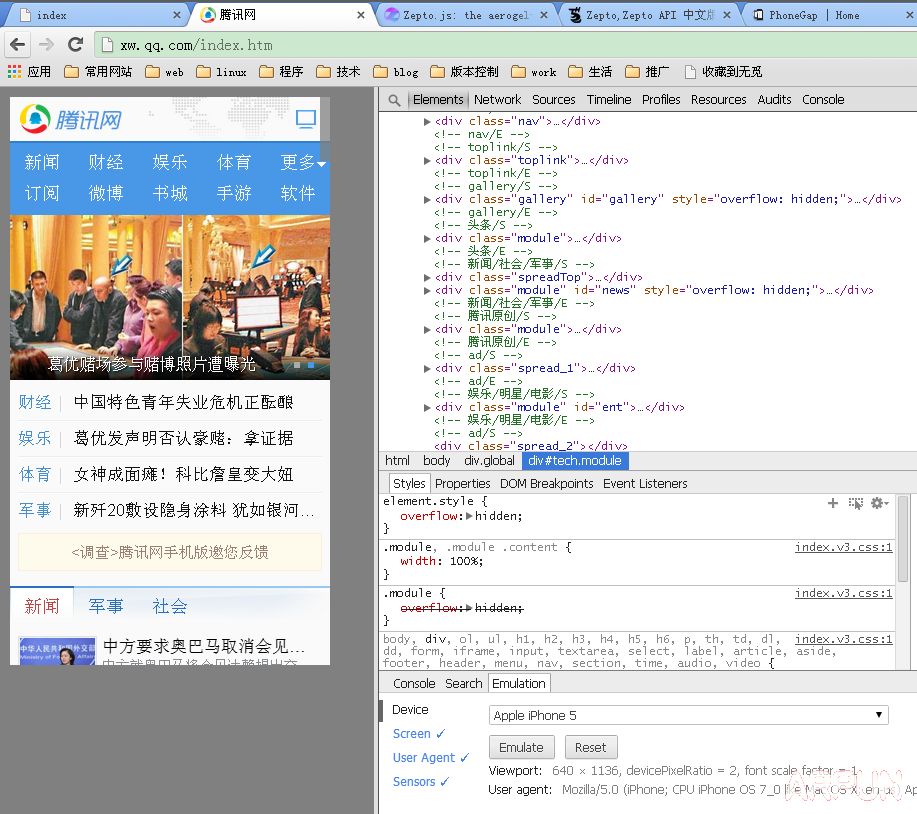
Task: Click the page reload icon in address bar
Action: (x=75, y=44)
